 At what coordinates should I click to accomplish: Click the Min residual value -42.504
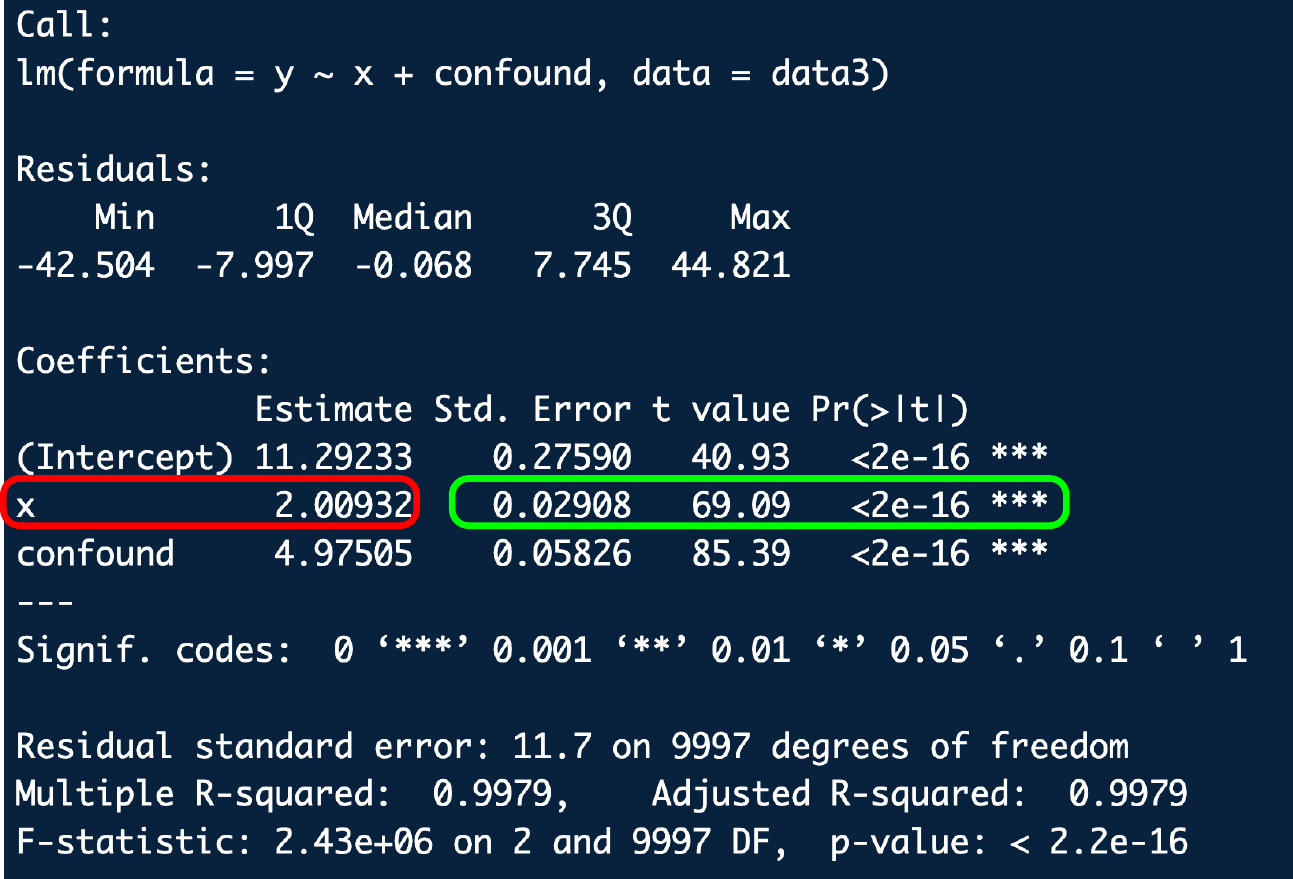86,265
